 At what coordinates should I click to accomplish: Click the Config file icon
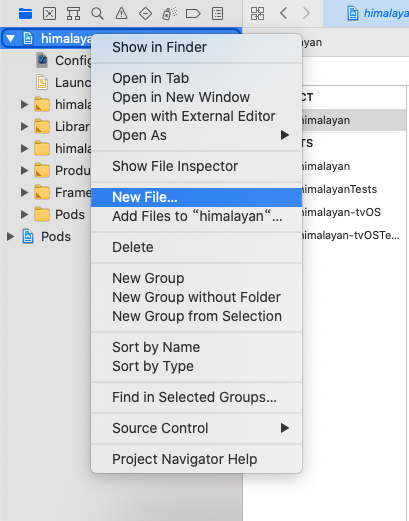tap(42, 60)
